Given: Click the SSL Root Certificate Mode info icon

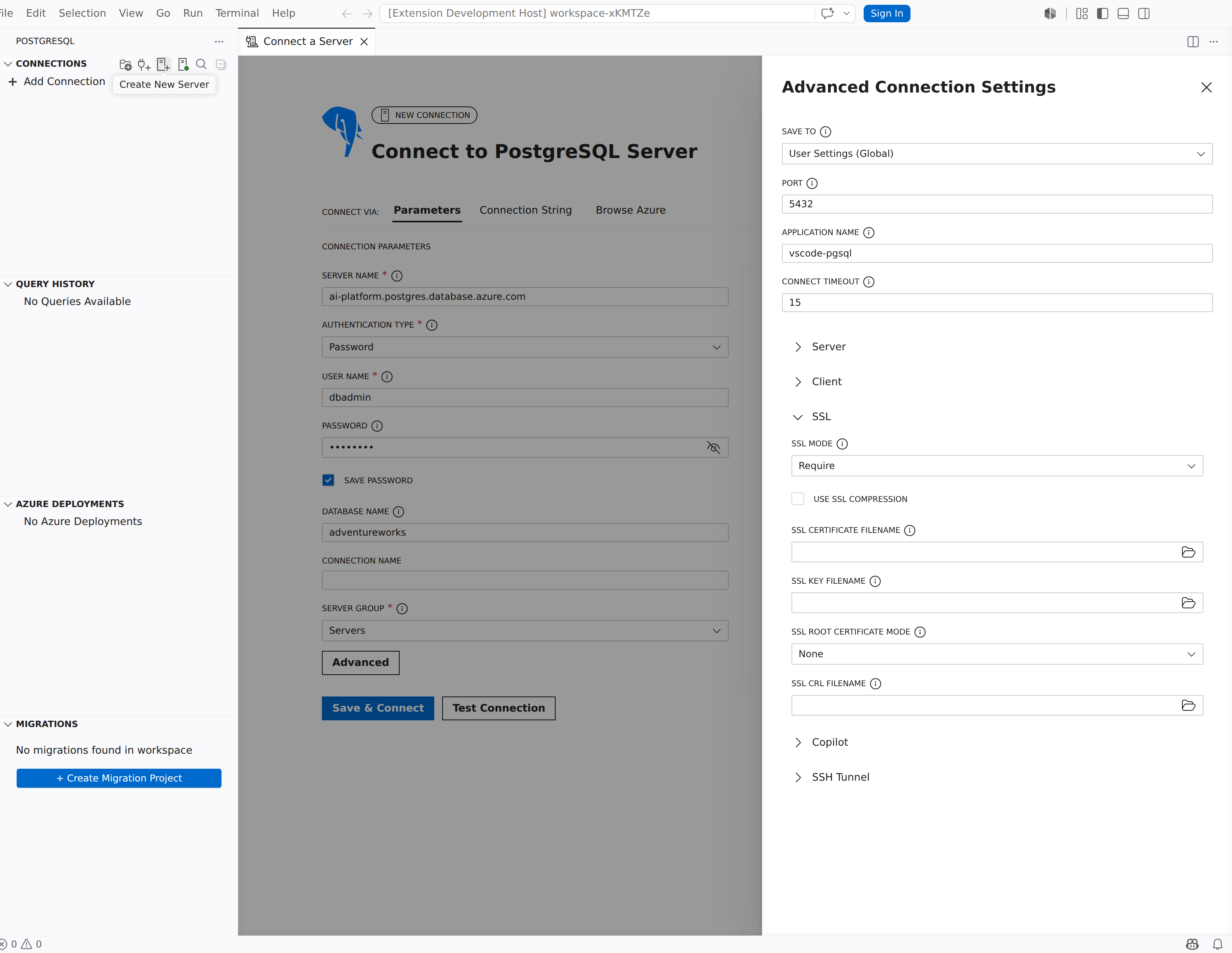Looking at the screenshot, I should (920, 633).
